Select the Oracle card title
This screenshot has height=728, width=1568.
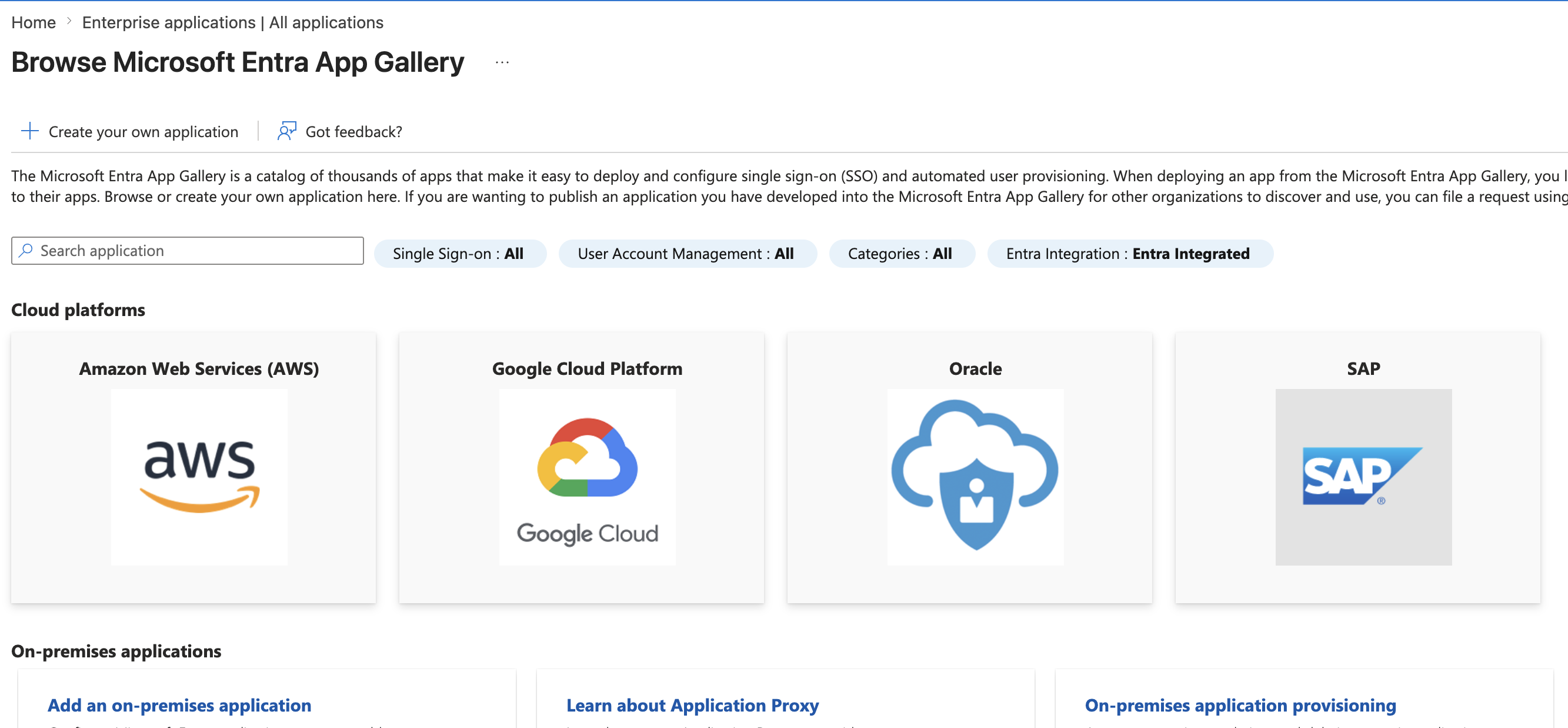pos(975,368)
